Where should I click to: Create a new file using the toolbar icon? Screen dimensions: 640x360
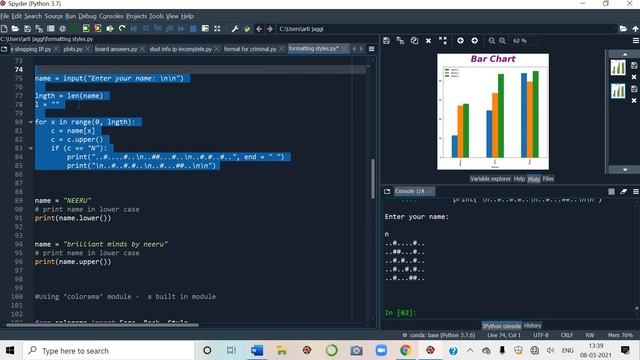coord(4,29)
